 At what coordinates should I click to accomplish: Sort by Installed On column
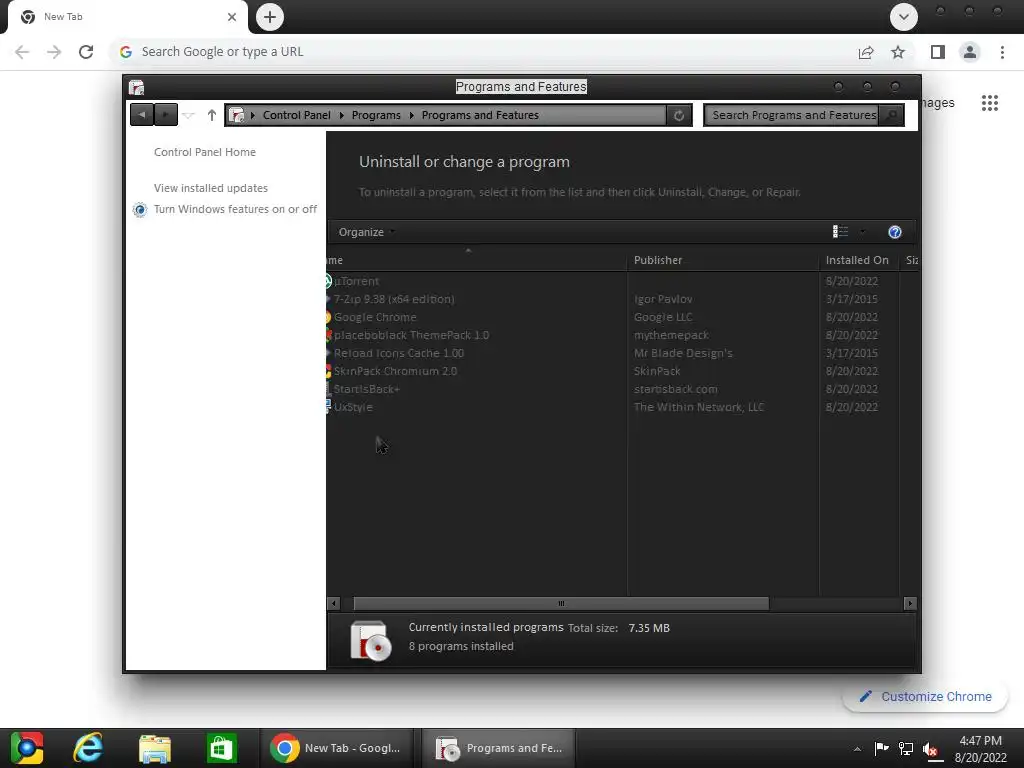[x=858, y=260]
